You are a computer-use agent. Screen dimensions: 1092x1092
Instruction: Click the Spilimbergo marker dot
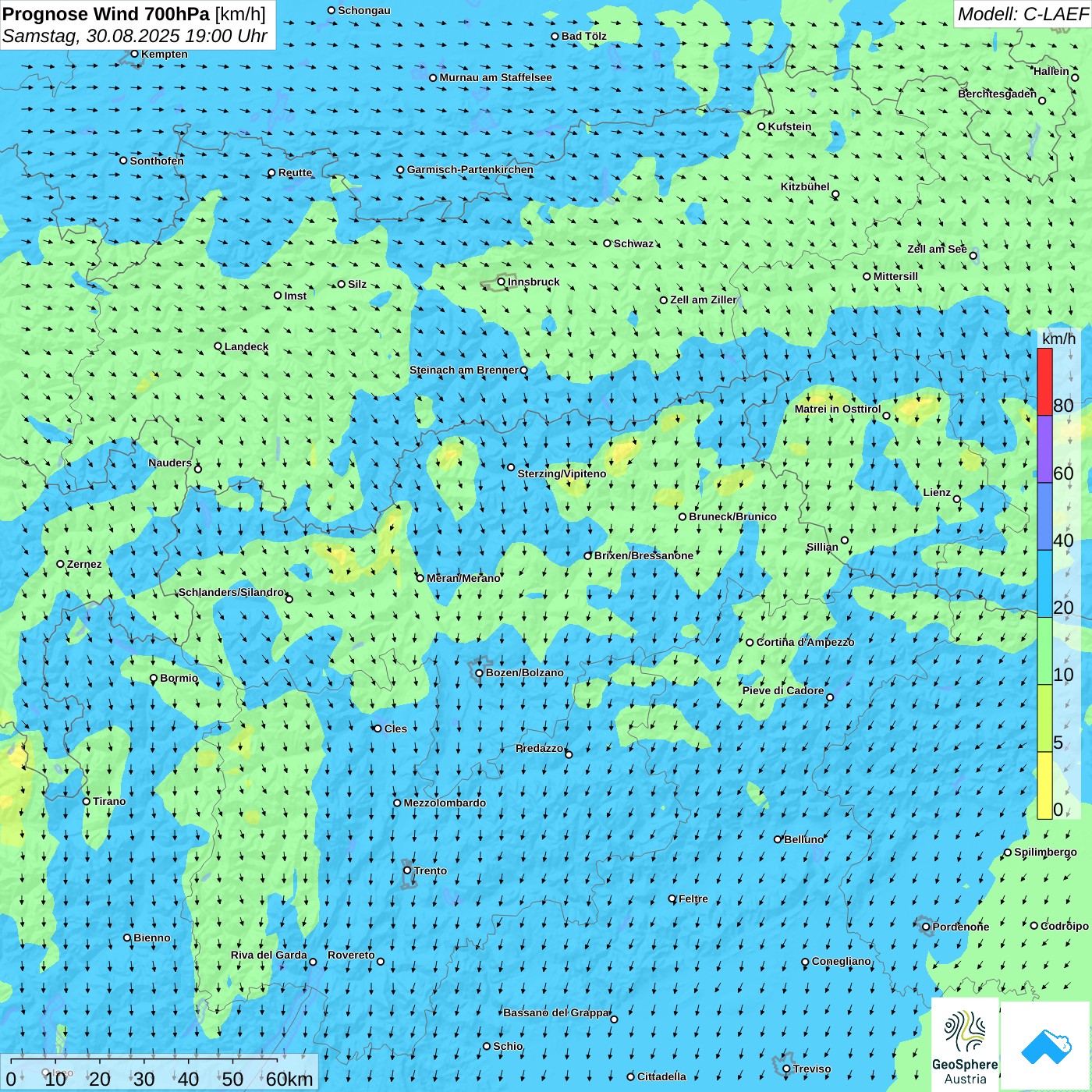[x=1008, y=853]
